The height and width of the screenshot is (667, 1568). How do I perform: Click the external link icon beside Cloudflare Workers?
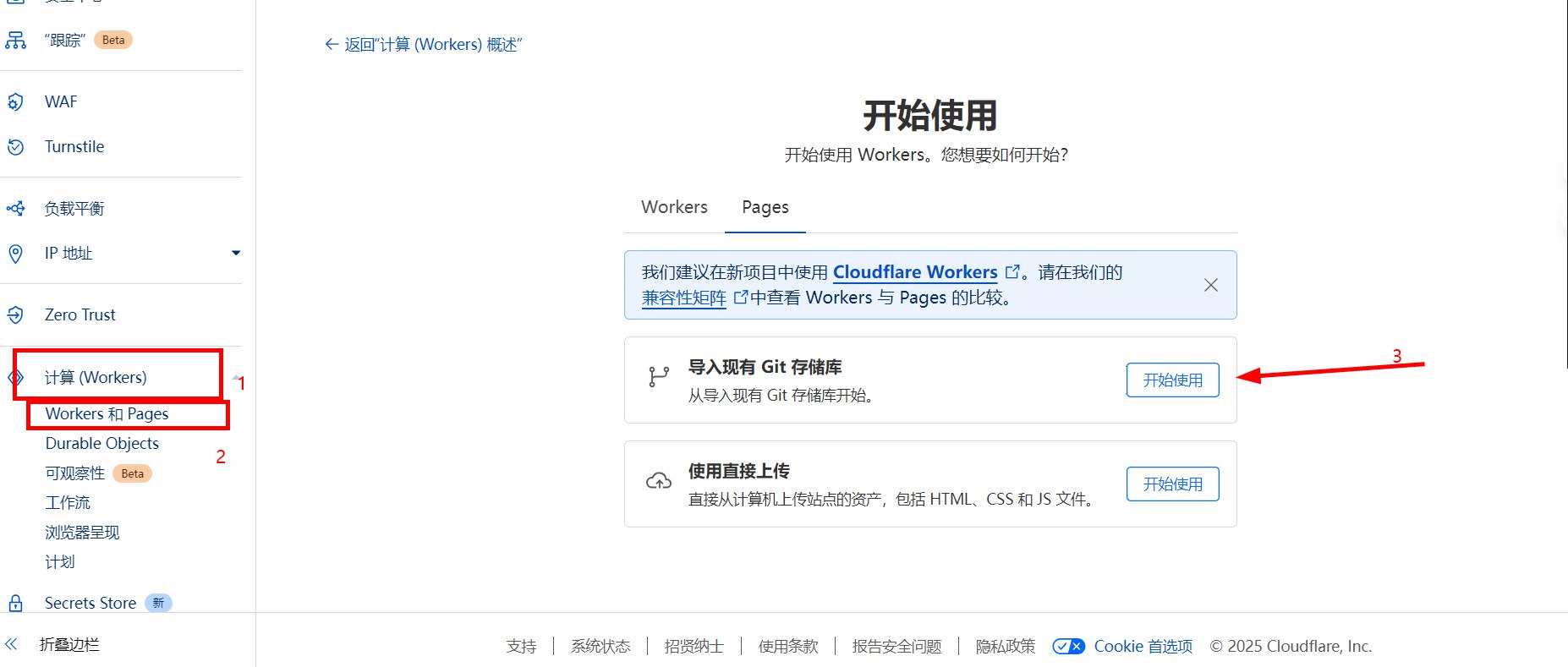[x=1012, y=272]
